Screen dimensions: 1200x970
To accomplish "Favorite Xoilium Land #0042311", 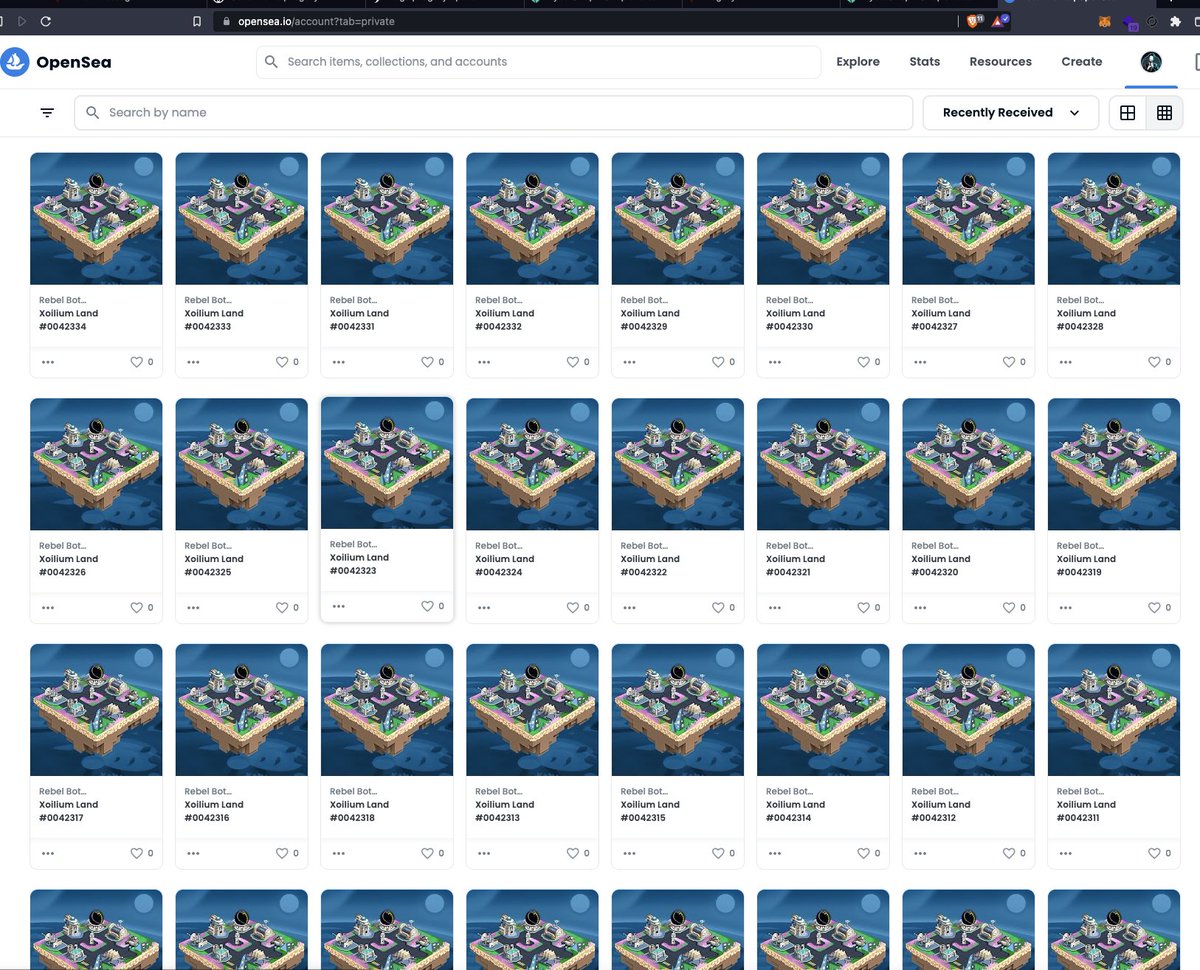I will click(x=1154, y=853).
